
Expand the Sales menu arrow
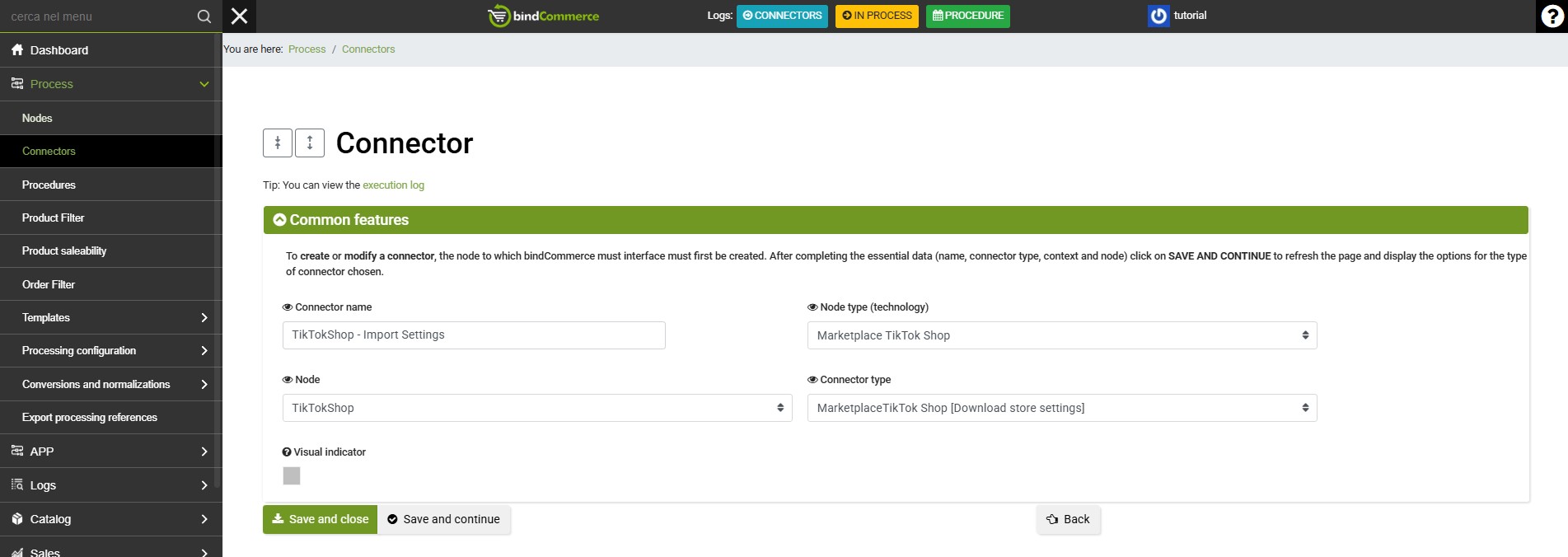pyautogui.click(x=204, y=552)
